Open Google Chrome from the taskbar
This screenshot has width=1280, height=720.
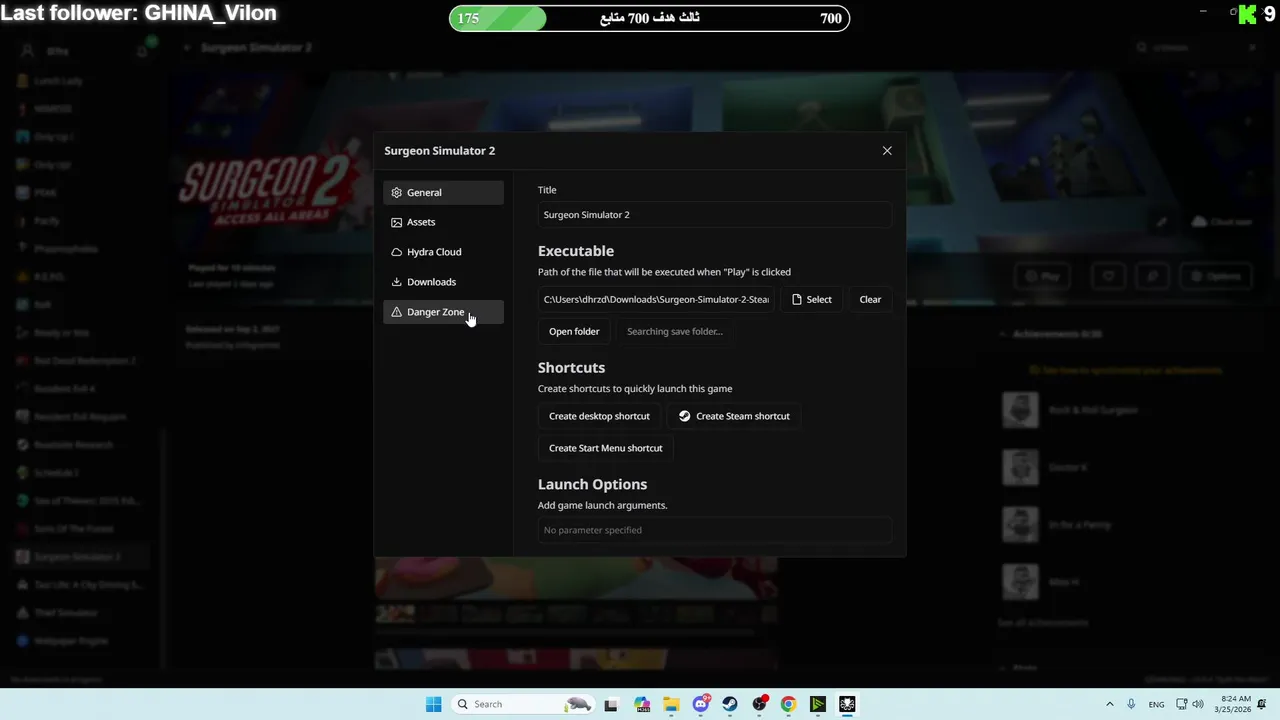click(x=789, y=704)
